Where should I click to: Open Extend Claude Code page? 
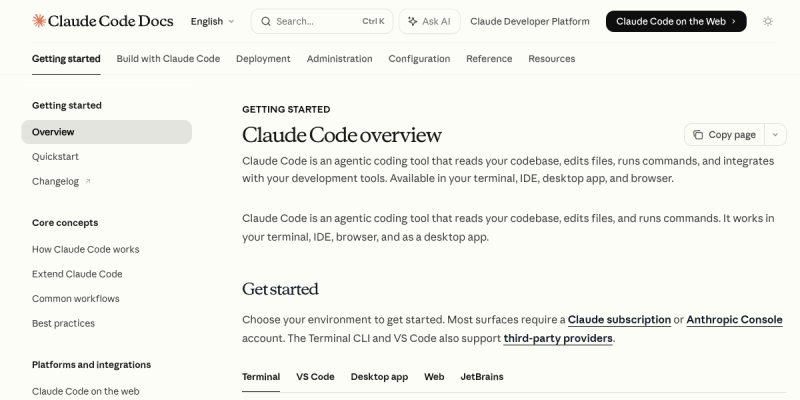pyautogui.click(x=77, y=274)
